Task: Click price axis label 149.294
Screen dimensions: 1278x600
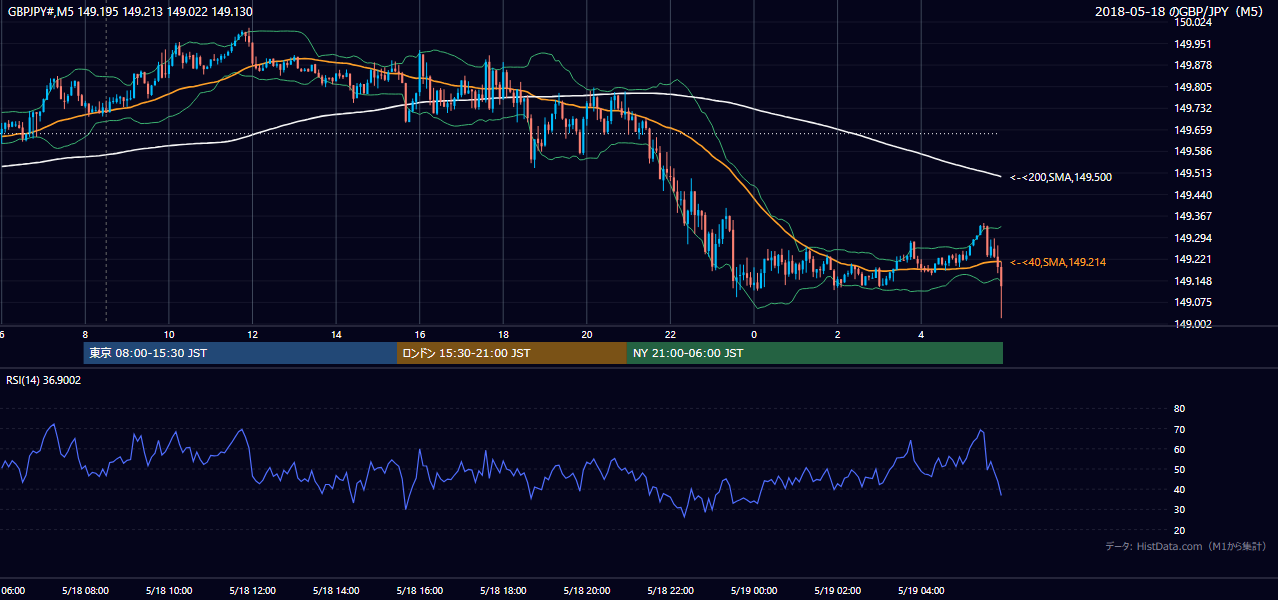Action: coord(1193,238)
